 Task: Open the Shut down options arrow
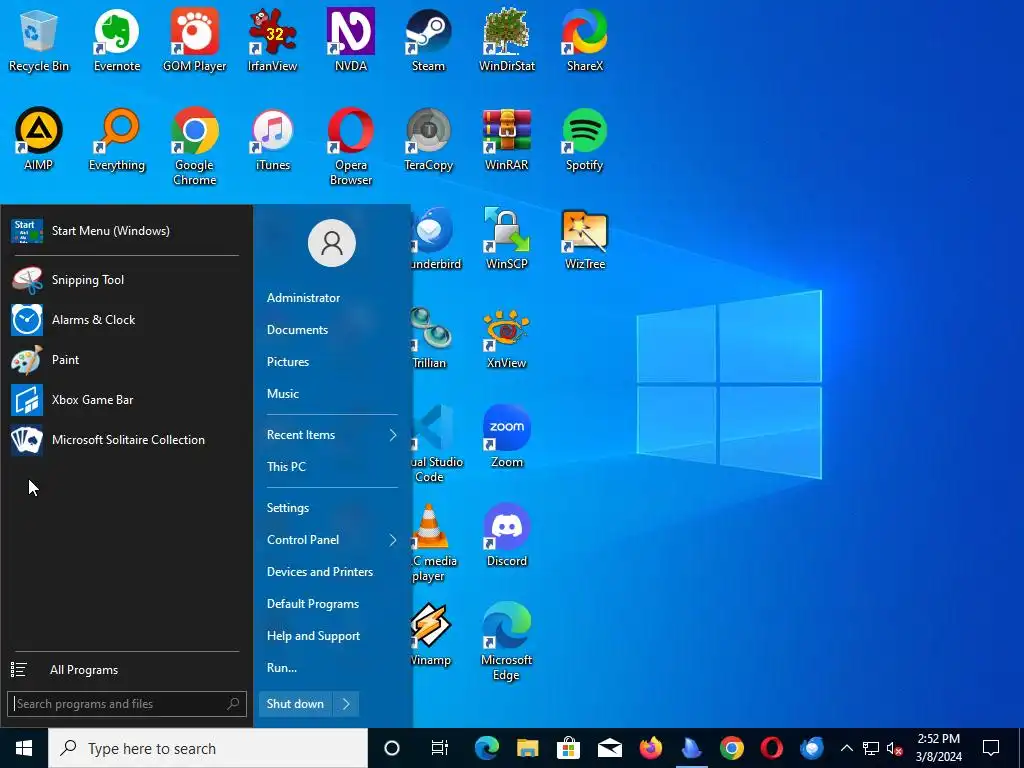[346, 703]
